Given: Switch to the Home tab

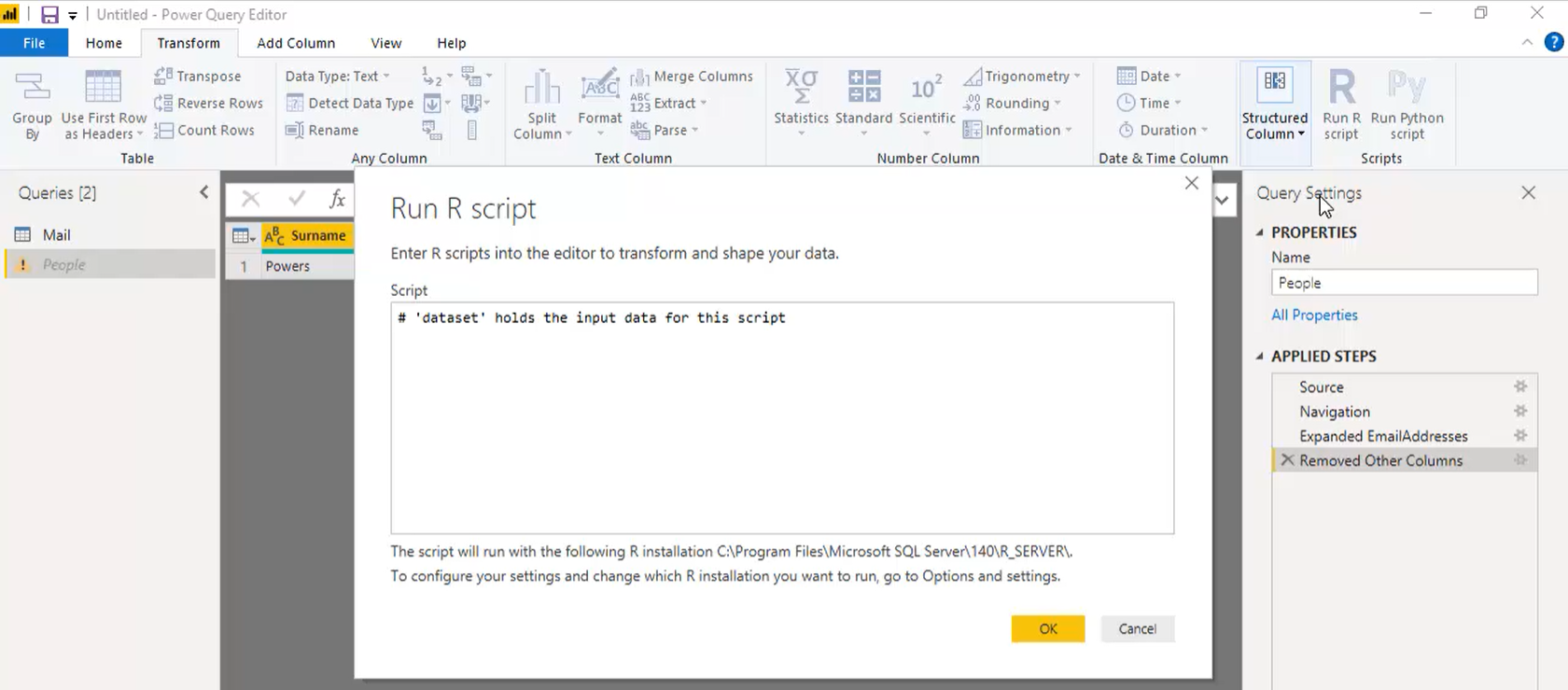Looking at the screenshot, I should coord(104,43).
